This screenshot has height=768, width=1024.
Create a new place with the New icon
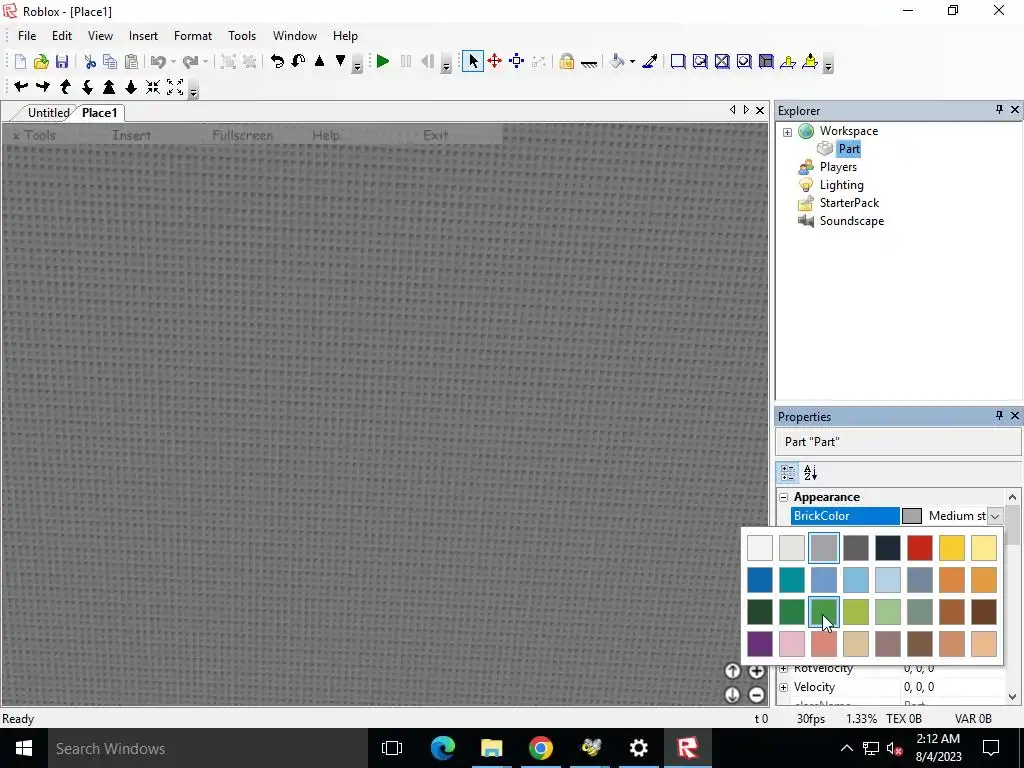(x=20, y=61)
